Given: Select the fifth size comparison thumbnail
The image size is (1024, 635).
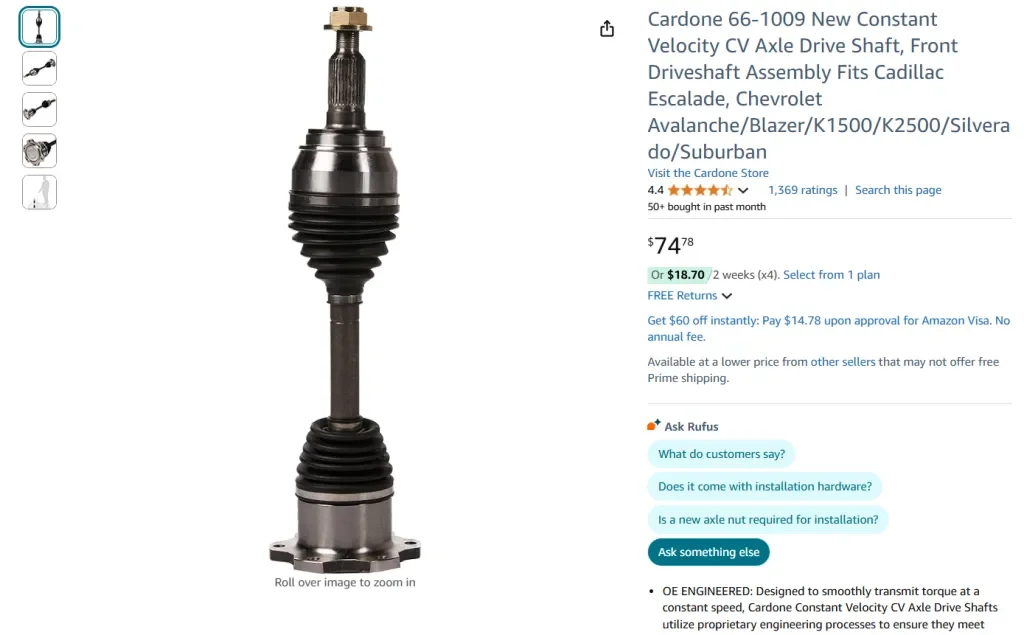Looking at the screenshot, I should tap(39, 192).
